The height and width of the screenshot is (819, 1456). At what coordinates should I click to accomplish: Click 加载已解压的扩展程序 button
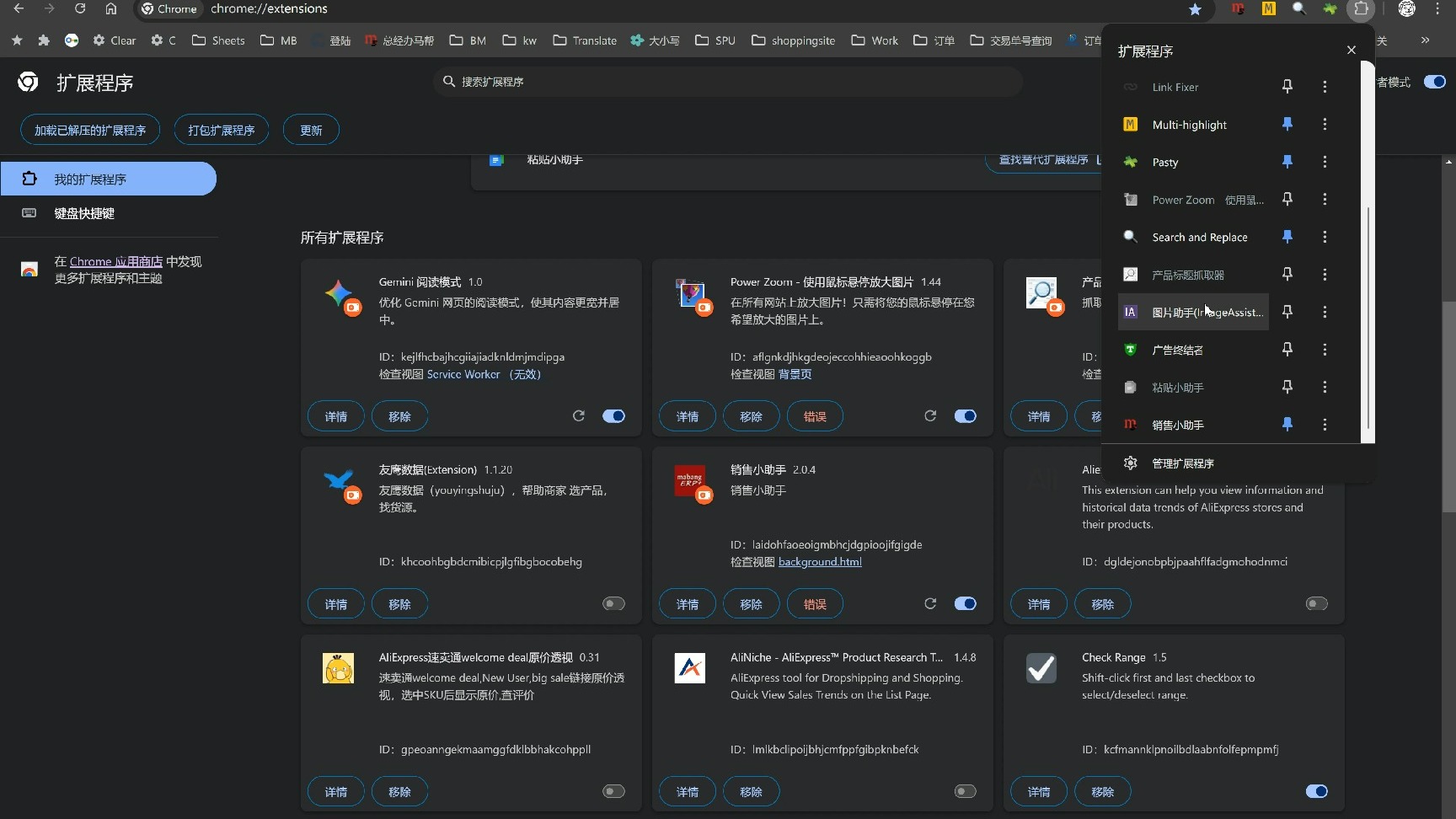pyautogui.click(x=90, y=130)
